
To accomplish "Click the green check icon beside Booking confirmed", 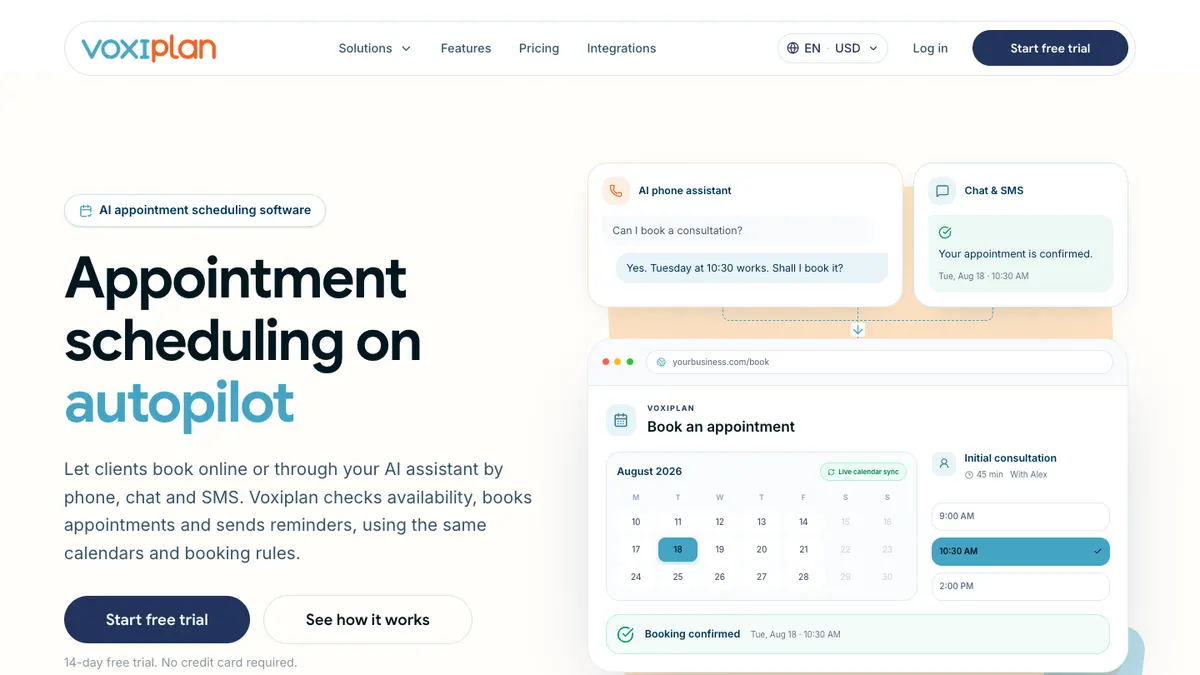I will 626,634.
